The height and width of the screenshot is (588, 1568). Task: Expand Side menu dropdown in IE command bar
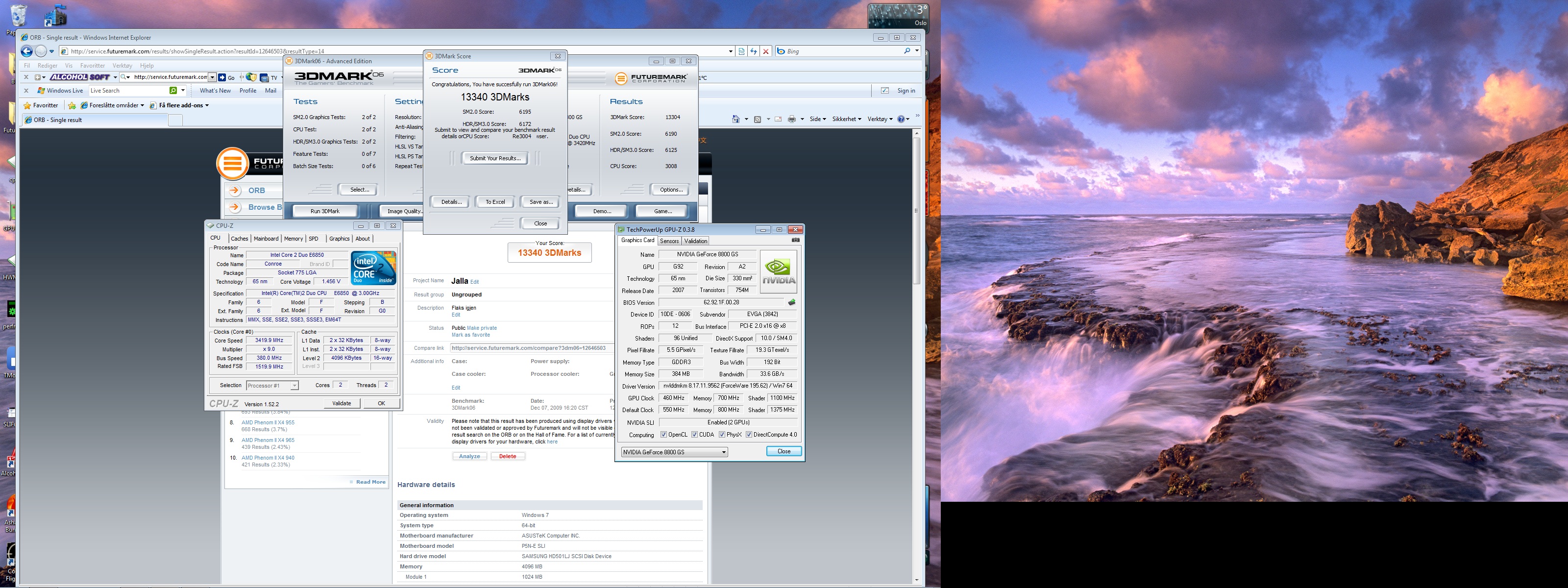pos(817,119)
